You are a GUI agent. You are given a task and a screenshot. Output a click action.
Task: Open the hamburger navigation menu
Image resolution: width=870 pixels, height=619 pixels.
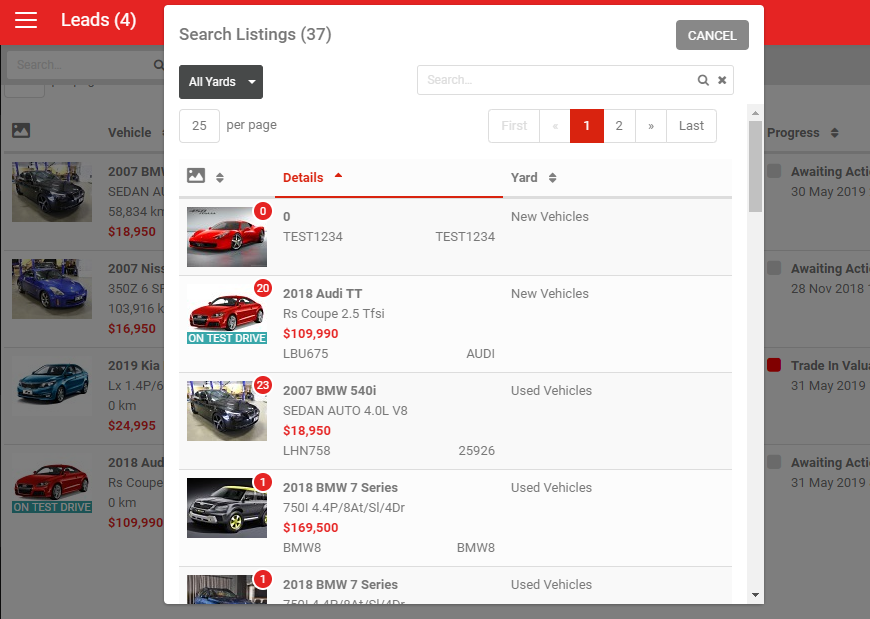pyautogui.click(x=26, y=20)
